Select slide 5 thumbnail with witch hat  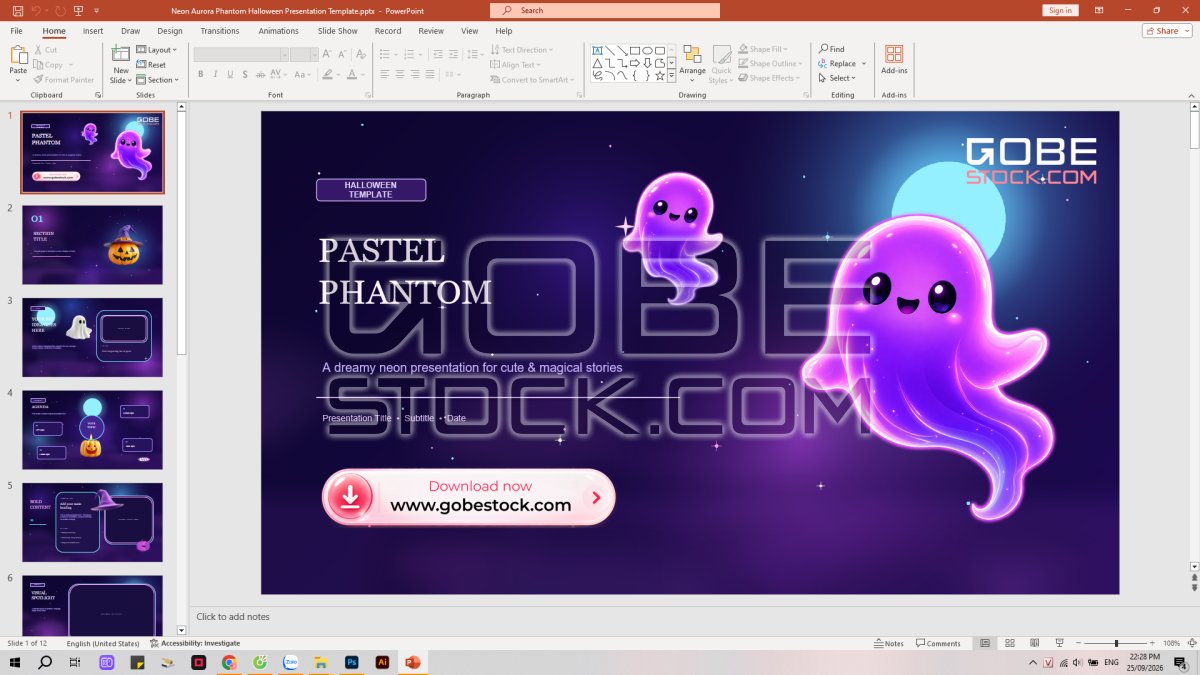coord(92,522)
